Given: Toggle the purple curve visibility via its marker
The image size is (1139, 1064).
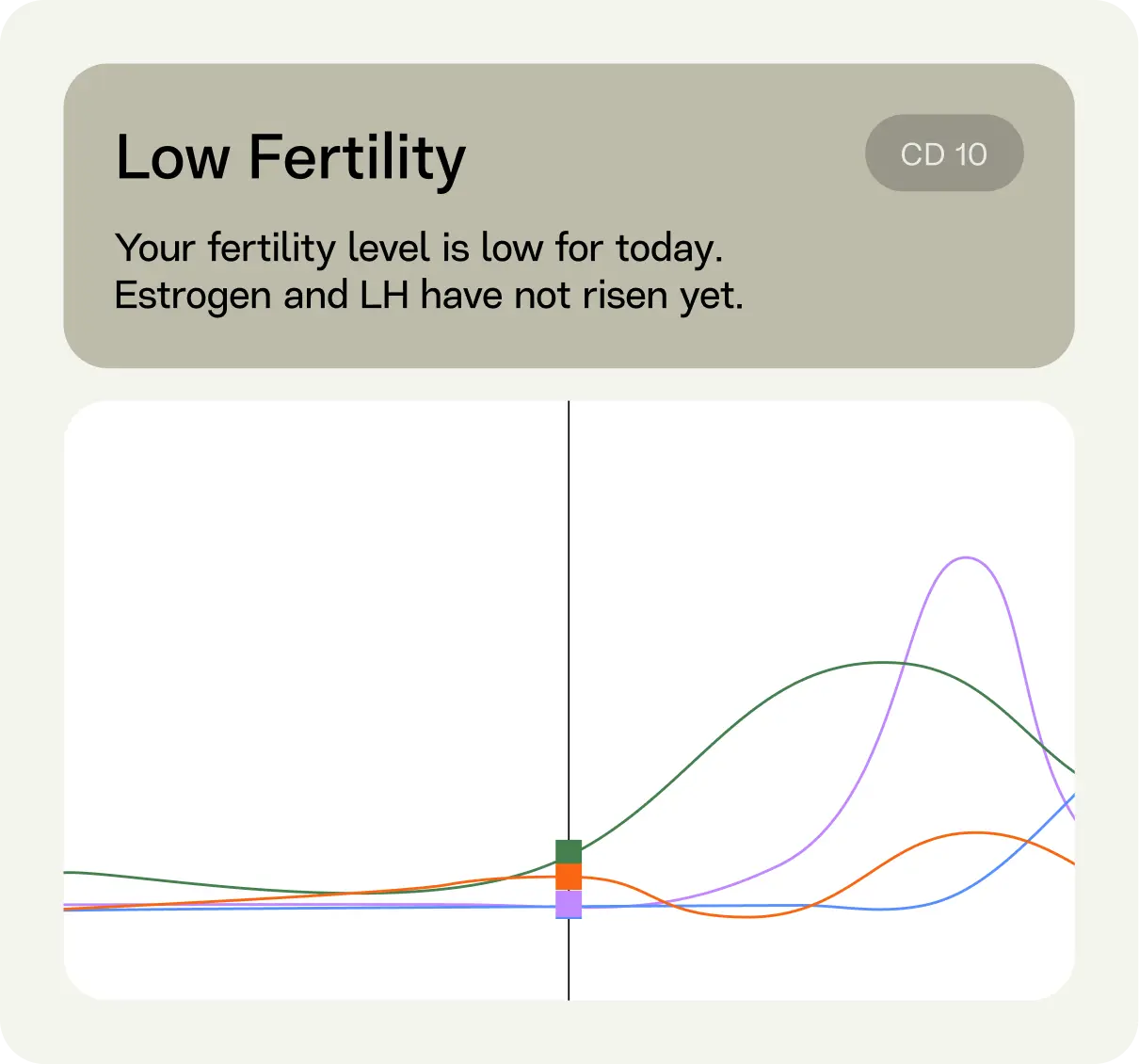Looking at the screenshot, I should point(569,904).
